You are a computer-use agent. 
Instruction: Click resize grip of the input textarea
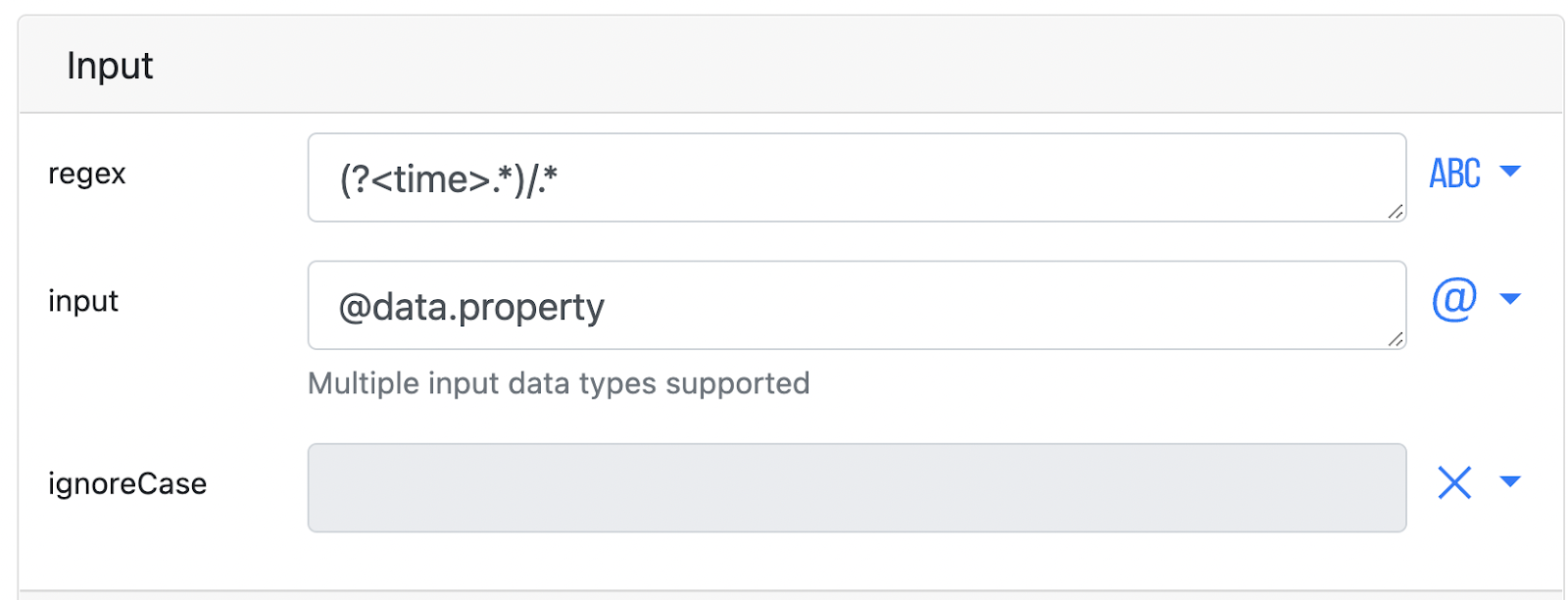1396,338
